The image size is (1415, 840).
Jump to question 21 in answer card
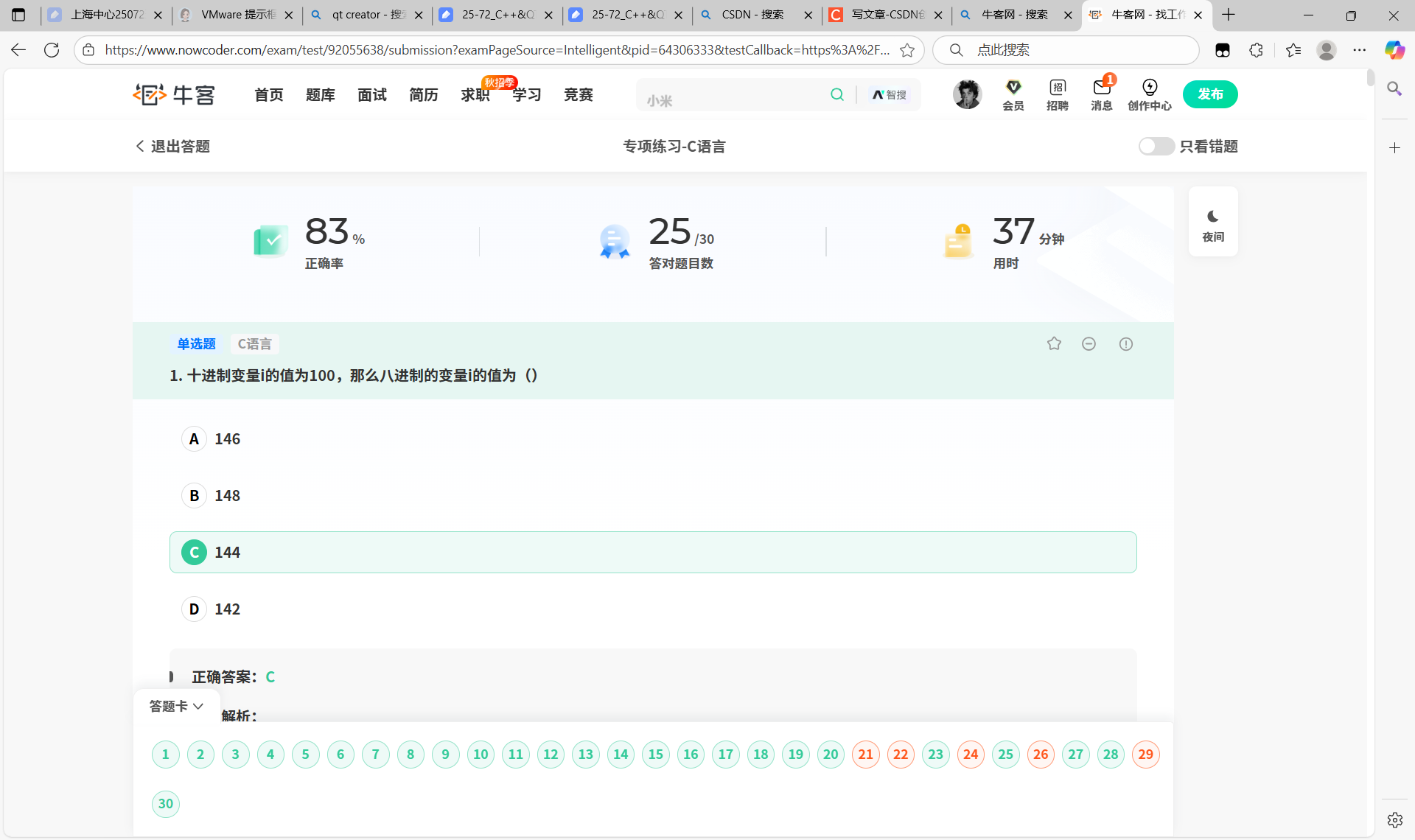point(865,754)
